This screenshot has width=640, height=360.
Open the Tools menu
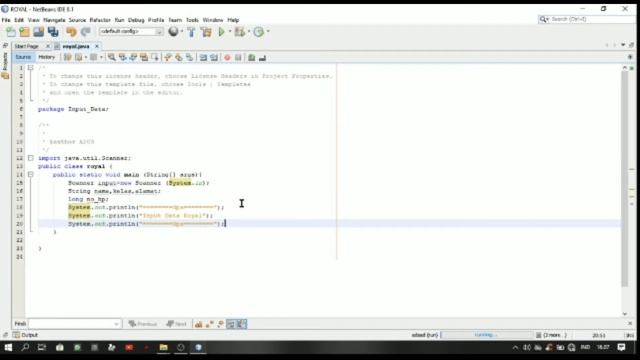tap(192, 20)
